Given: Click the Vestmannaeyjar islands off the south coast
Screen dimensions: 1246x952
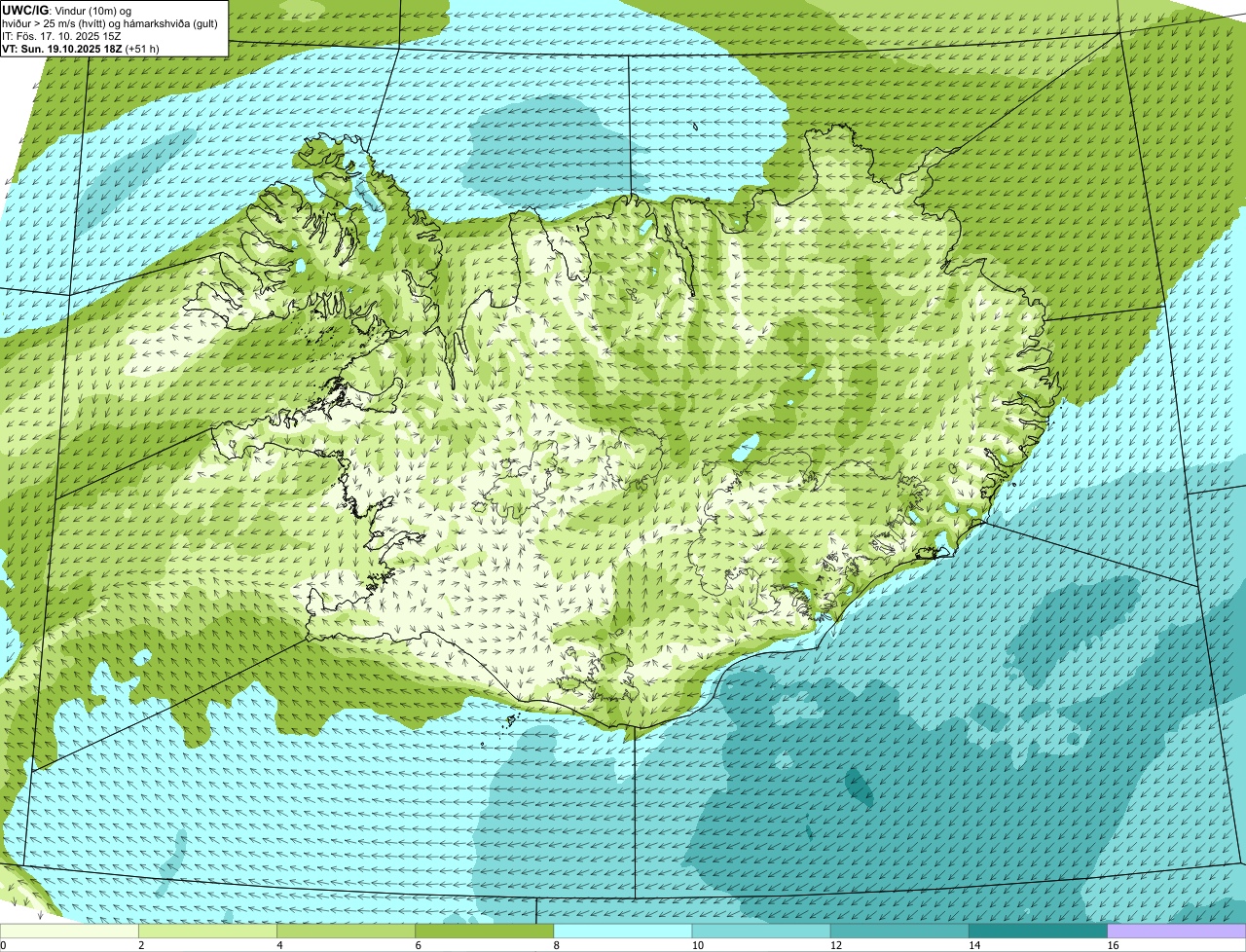Looking at the screenshot, I should [510, 721].
